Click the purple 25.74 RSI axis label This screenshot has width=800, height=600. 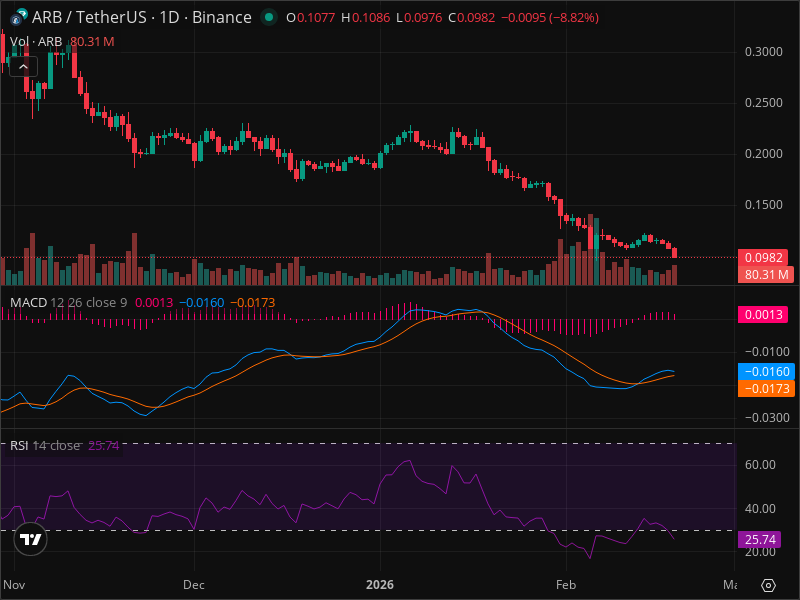760,539
